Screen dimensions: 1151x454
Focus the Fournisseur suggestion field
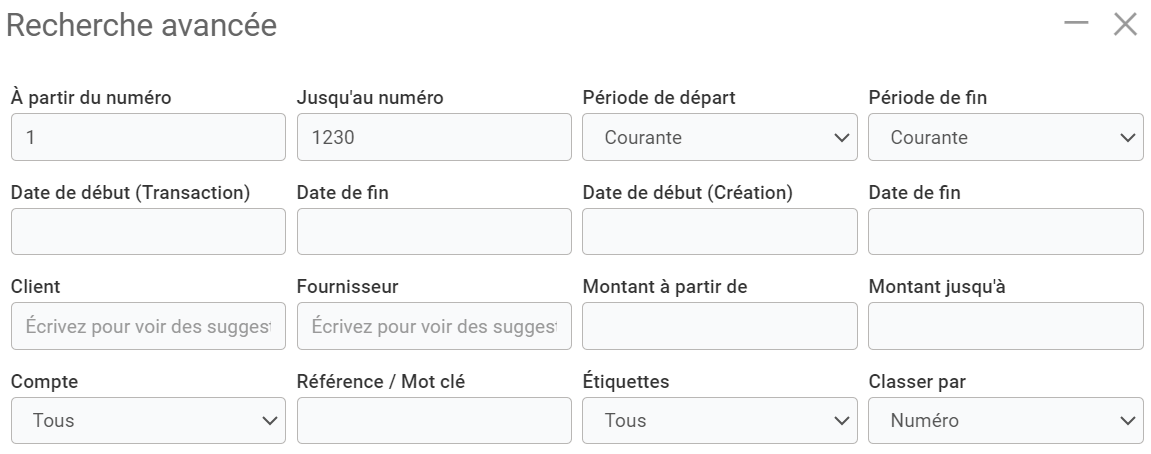point(434,326)
